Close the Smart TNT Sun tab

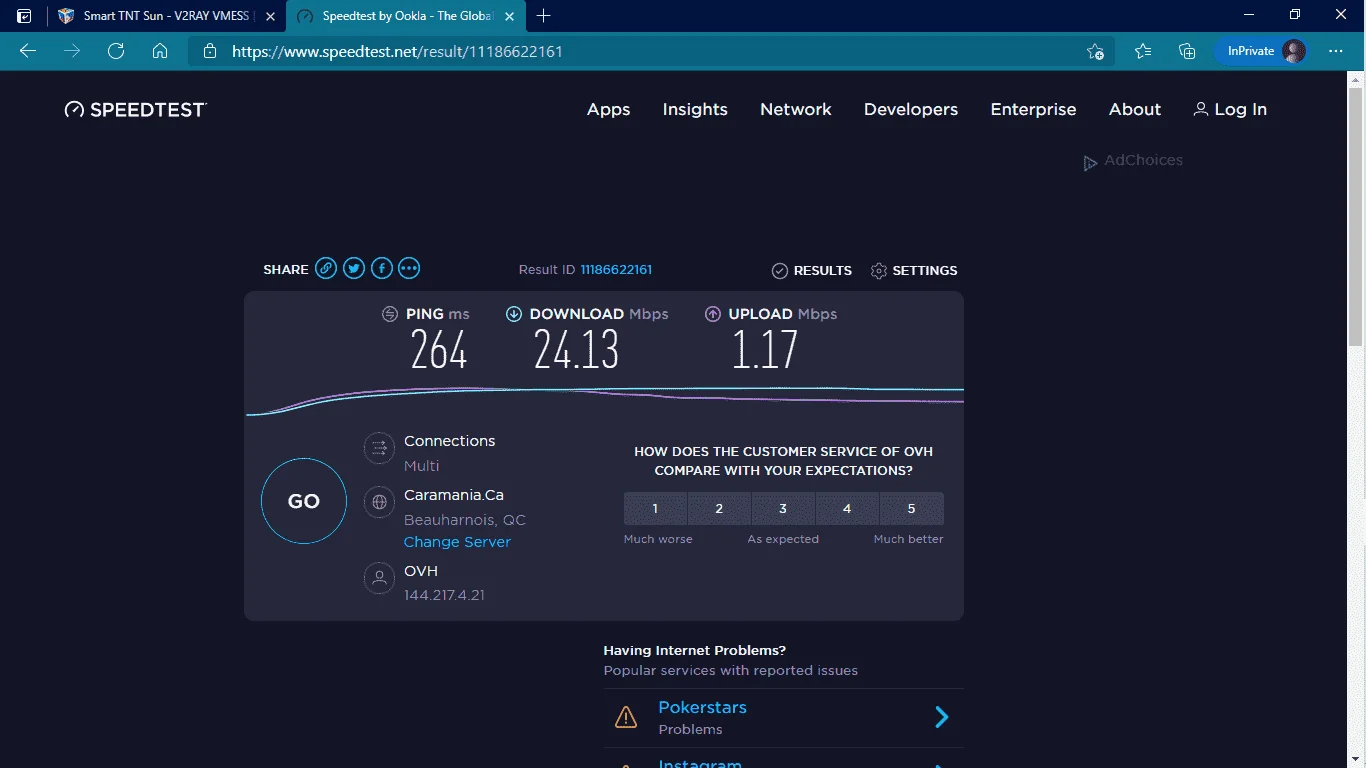[x=270, y=16]
